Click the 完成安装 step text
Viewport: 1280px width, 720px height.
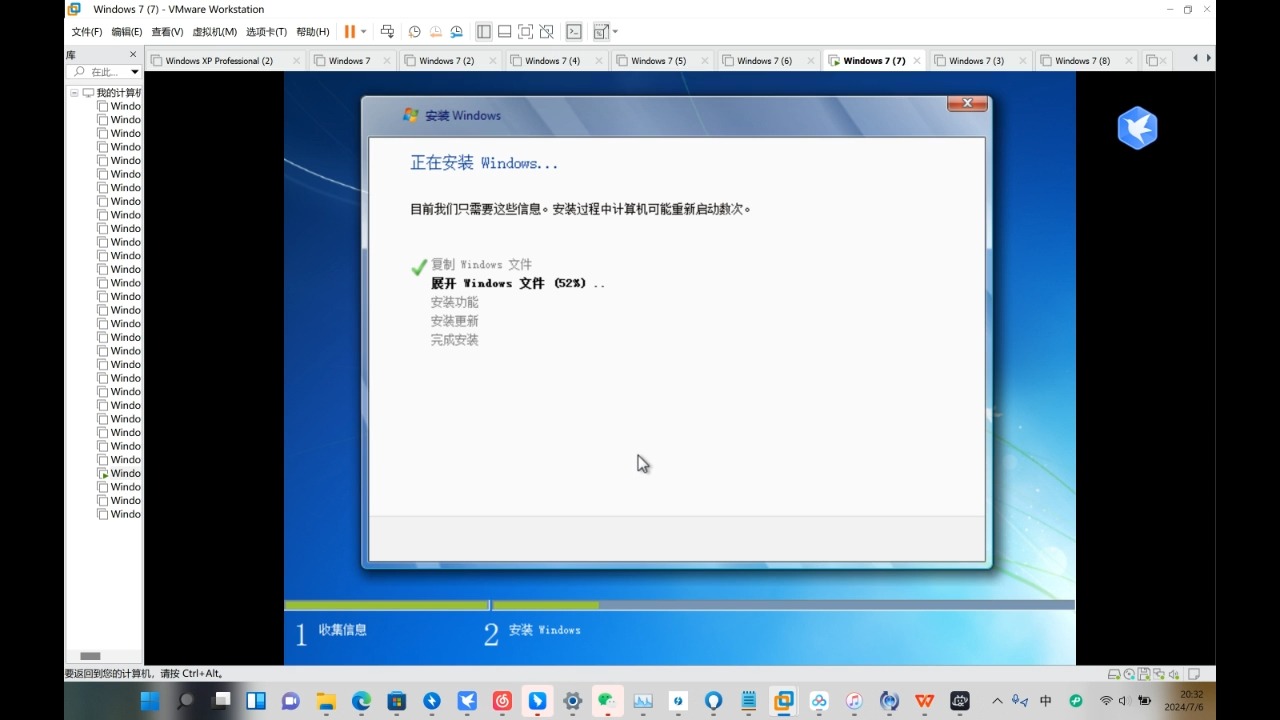pos(455,340)
